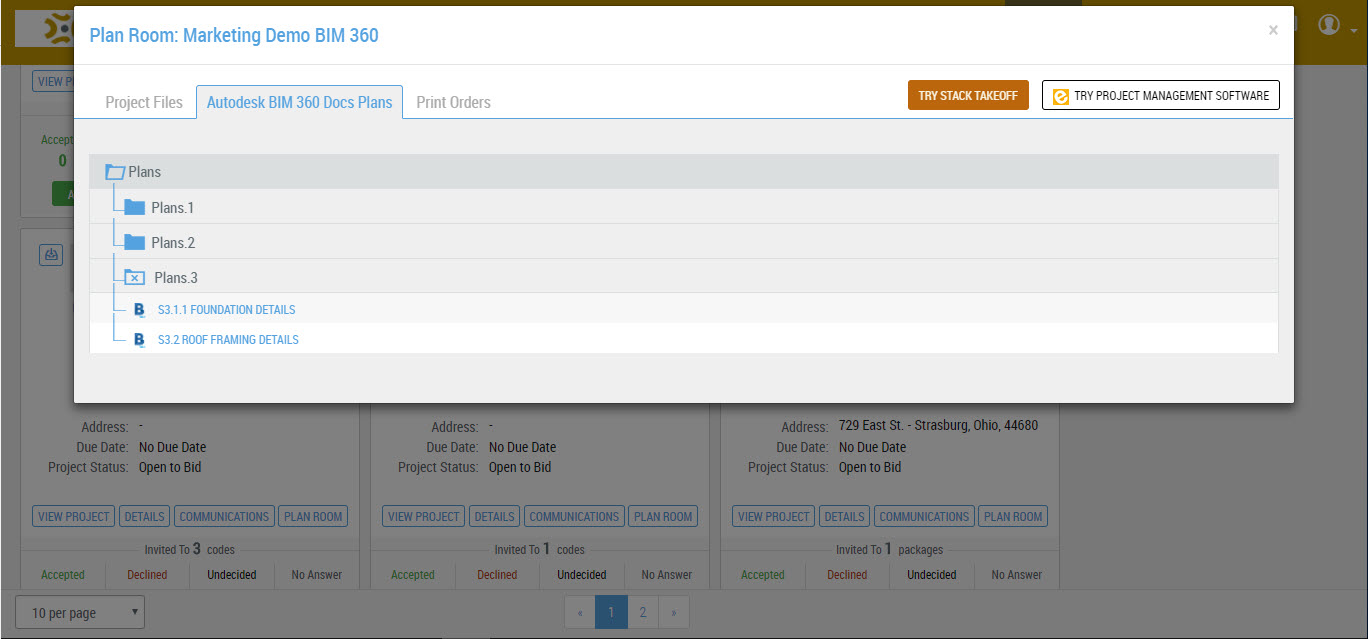Click the BIM file icon beside S3.1.1 FOUNDATION DETAILS
This screenshot has width=1368, height=639.
(139, 310)
